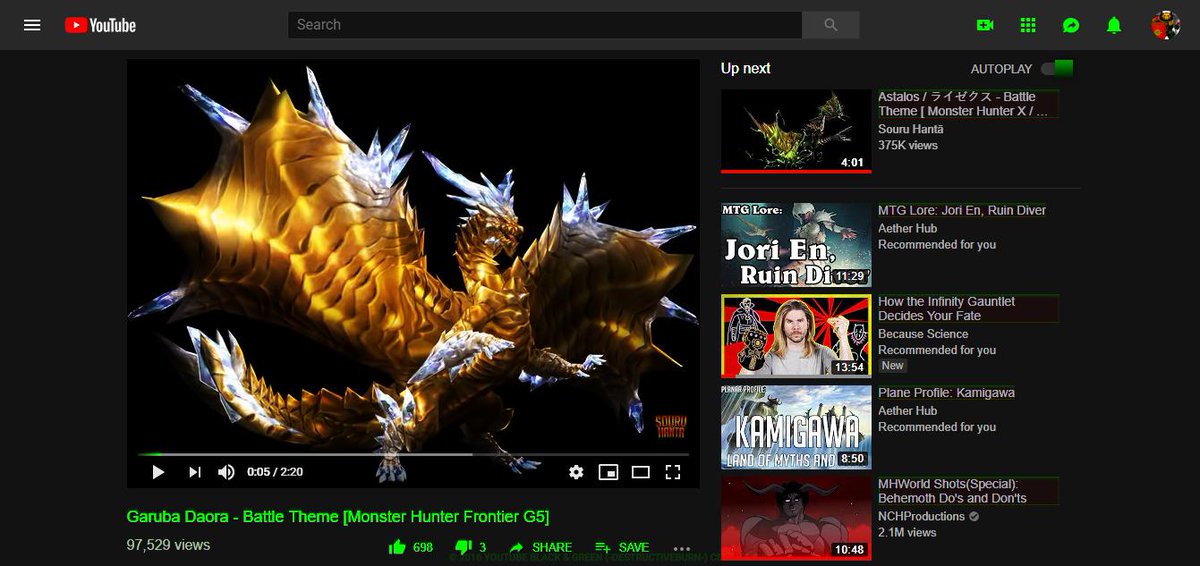This screenshot has width=1200, height=566.
Task: Dislike the video with thumbs down
Action: pos(470,547)
